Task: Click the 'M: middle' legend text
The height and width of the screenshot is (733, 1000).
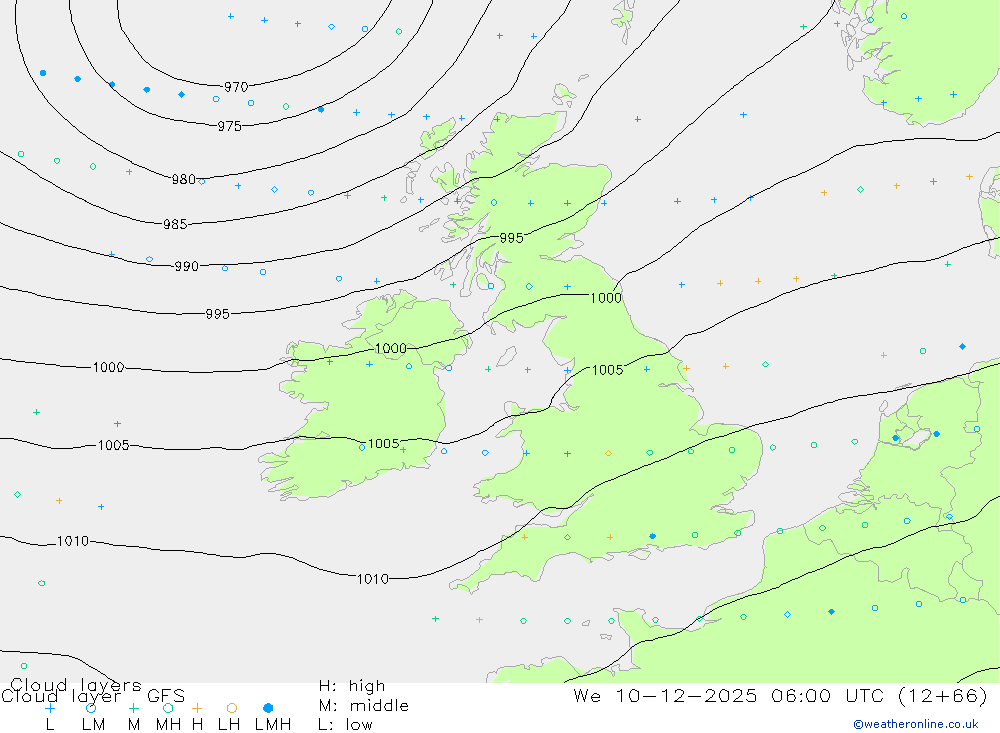Action: click(364, 706)
